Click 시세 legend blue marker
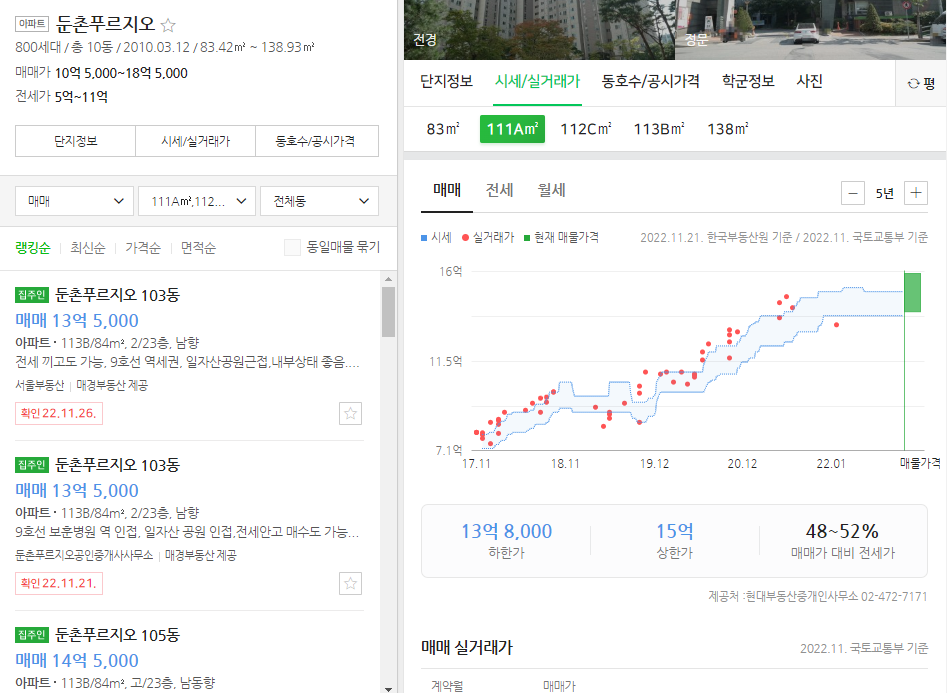This screenshot has height=693, width=947. [x=424, y=238]
